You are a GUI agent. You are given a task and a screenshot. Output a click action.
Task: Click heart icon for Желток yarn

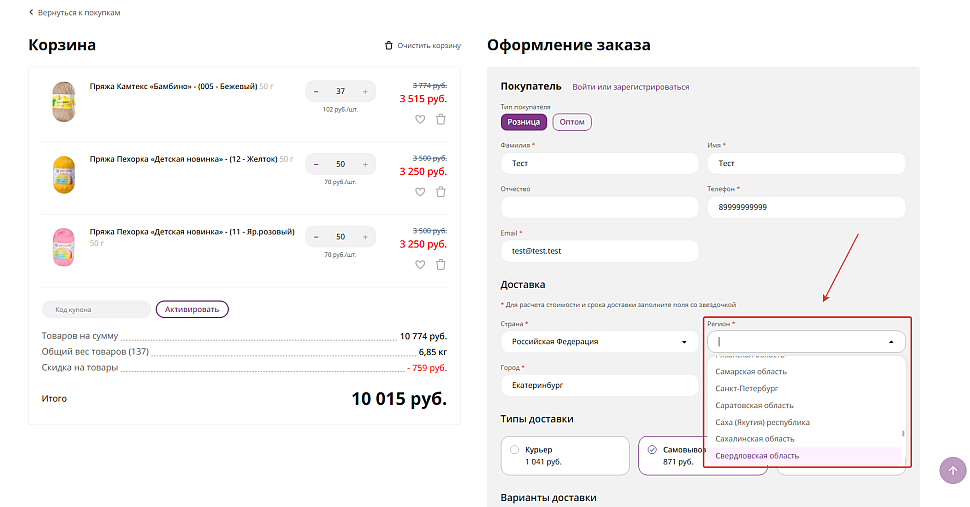[x=420, y=192]
